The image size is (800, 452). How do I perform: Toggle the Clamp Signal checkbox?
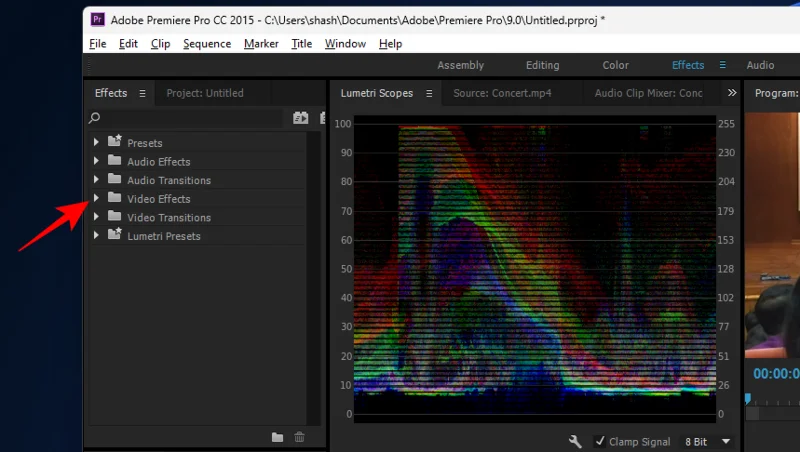click(x=600, y=441)
